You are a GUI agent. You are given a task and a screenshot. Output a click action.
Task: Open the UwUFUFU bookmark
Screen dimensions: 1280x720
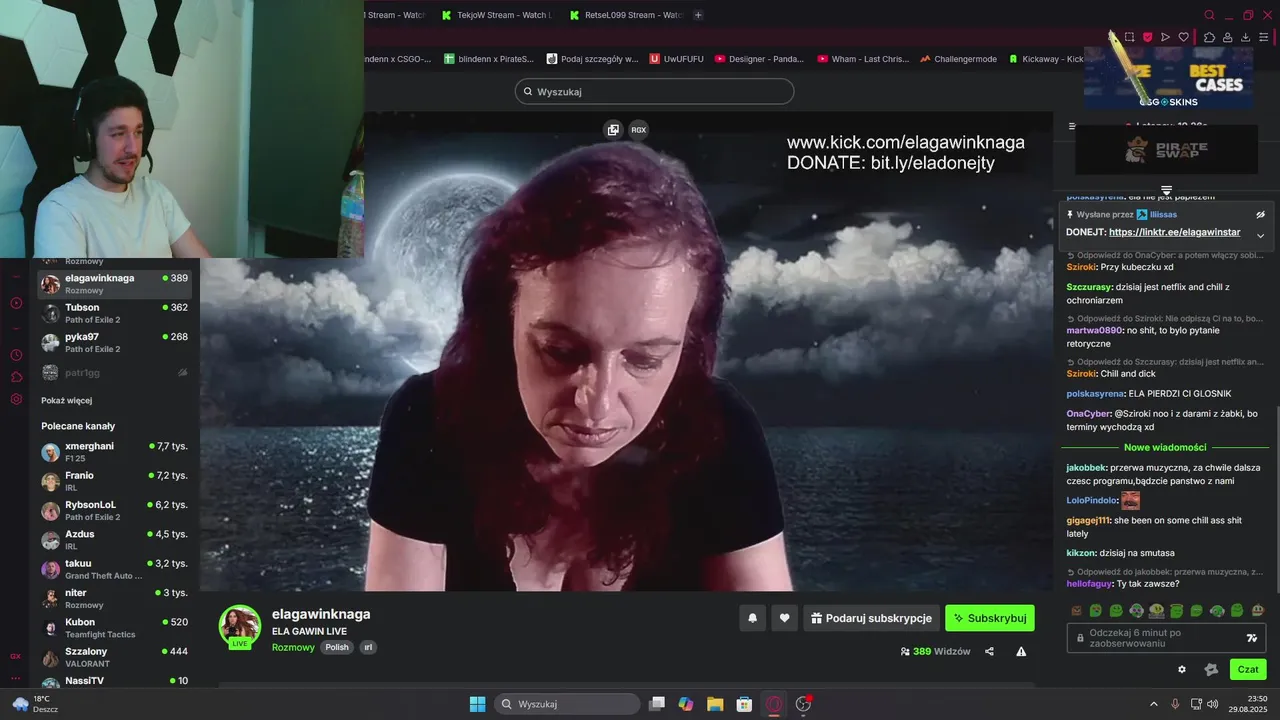coord(676,59)
